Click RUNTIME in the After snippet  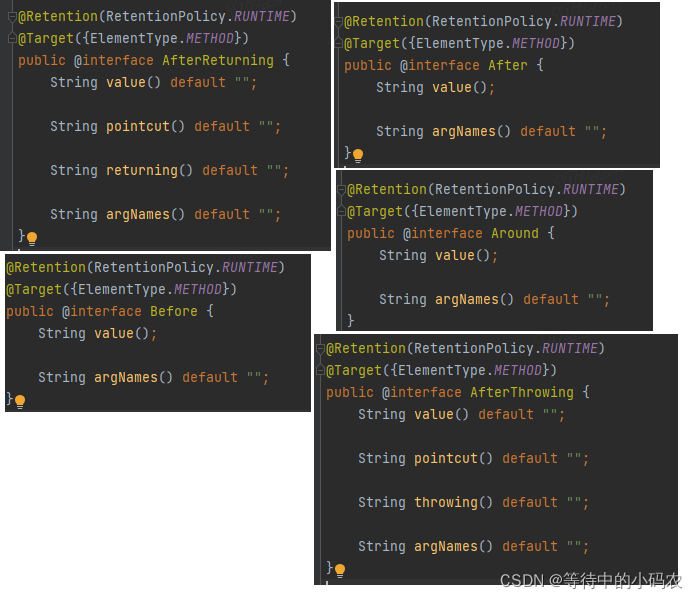pyautogui.click(x=588, y=22)
